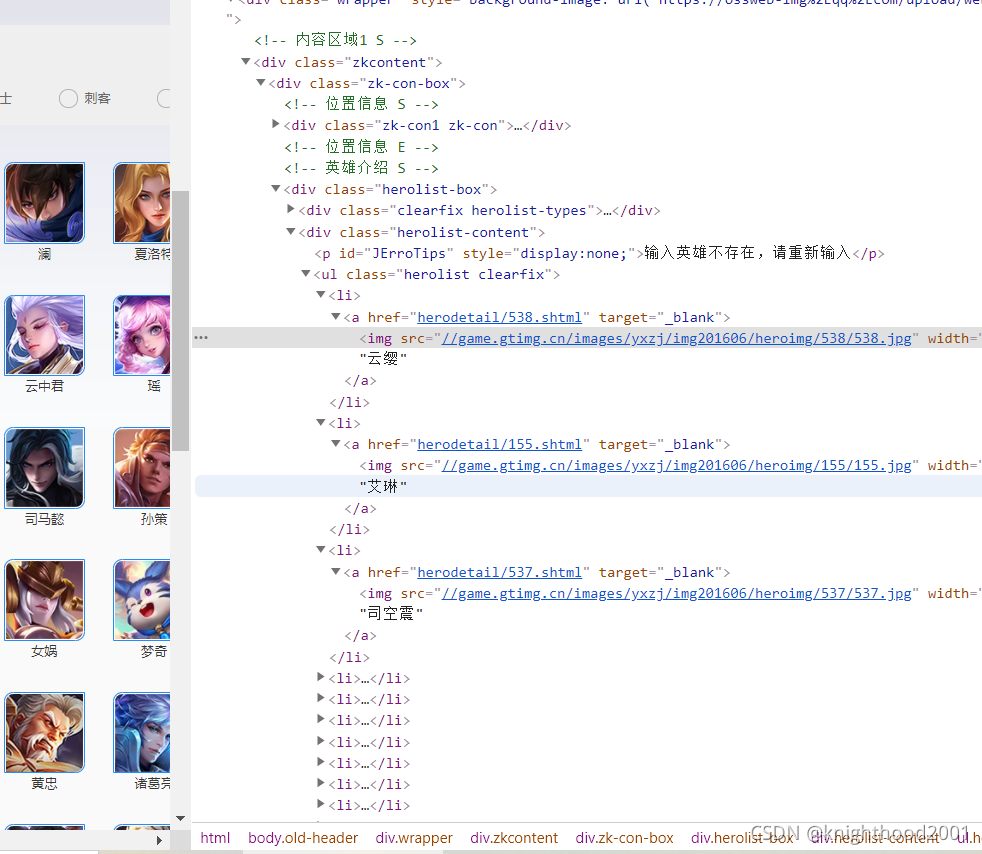Select the 内容区域1 S comment row
The image size is (982, 854).
point(335,40)
